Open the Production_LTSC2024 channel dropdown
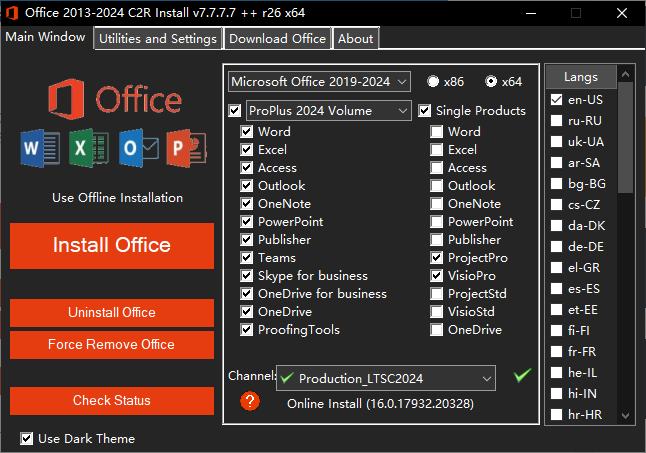The height and width of the screenshot is (453, 646). 386,378
